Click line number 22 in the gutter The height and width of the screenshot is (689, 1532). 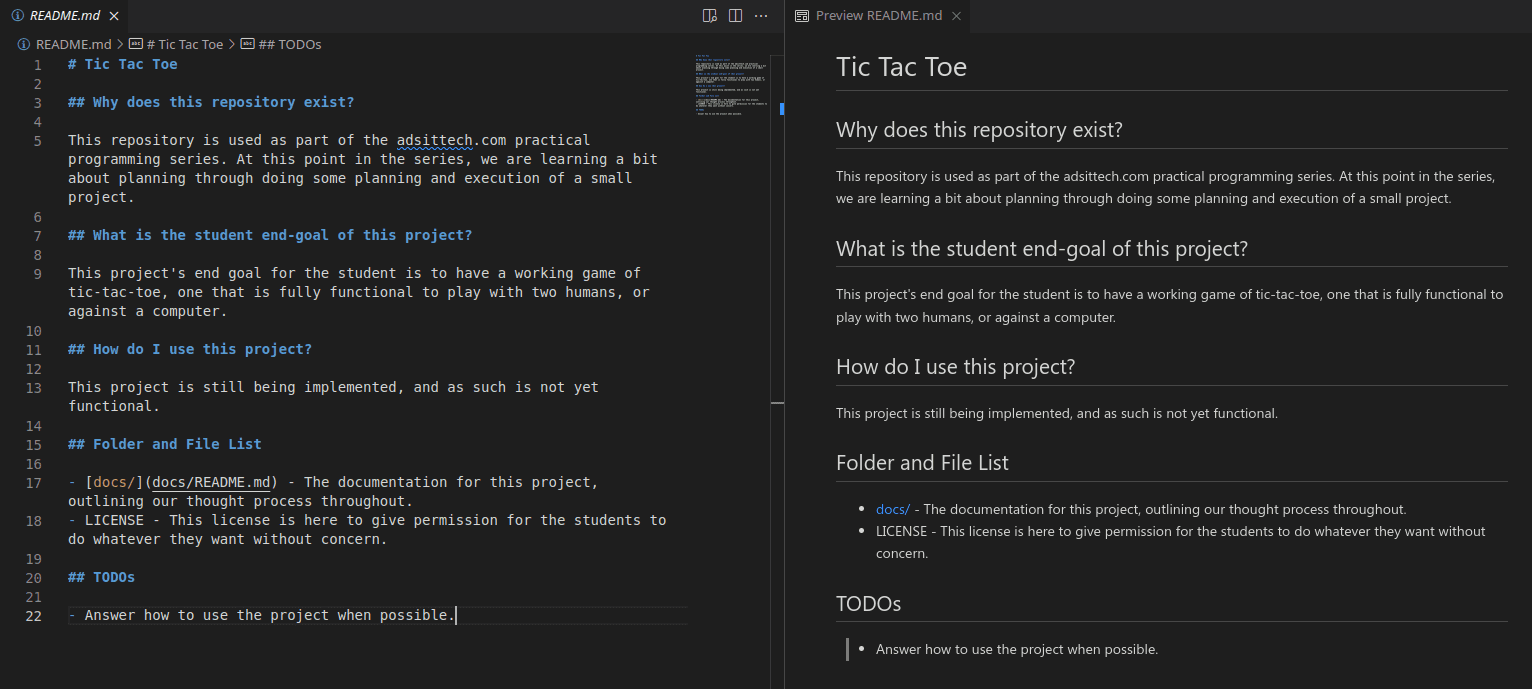coord(33,616)
